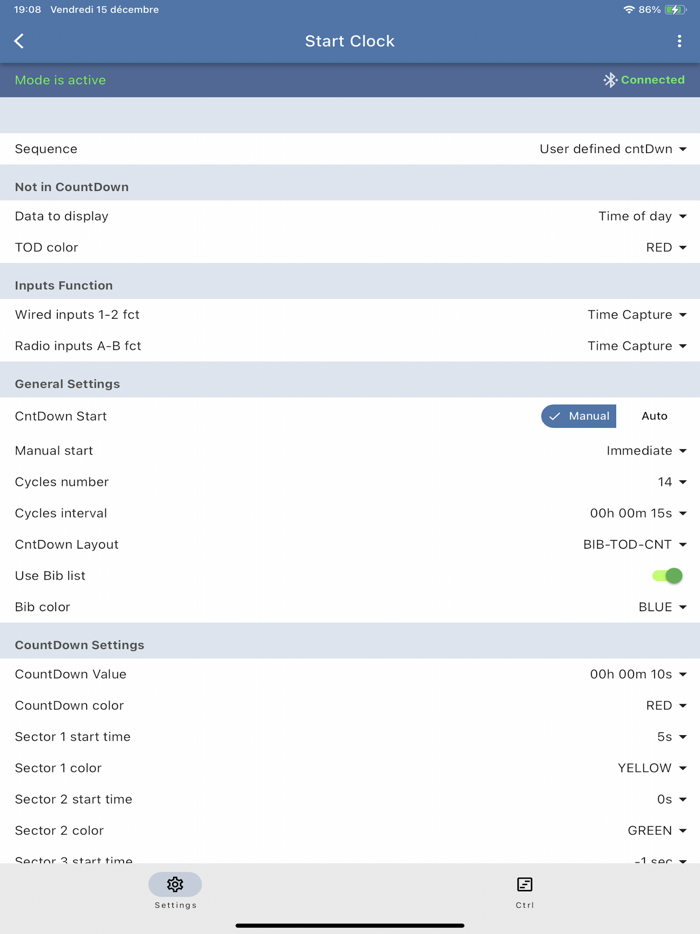Tap the Mode is active status banner
Viewport: 700px width, 934px height.
[x=60, y=80]
